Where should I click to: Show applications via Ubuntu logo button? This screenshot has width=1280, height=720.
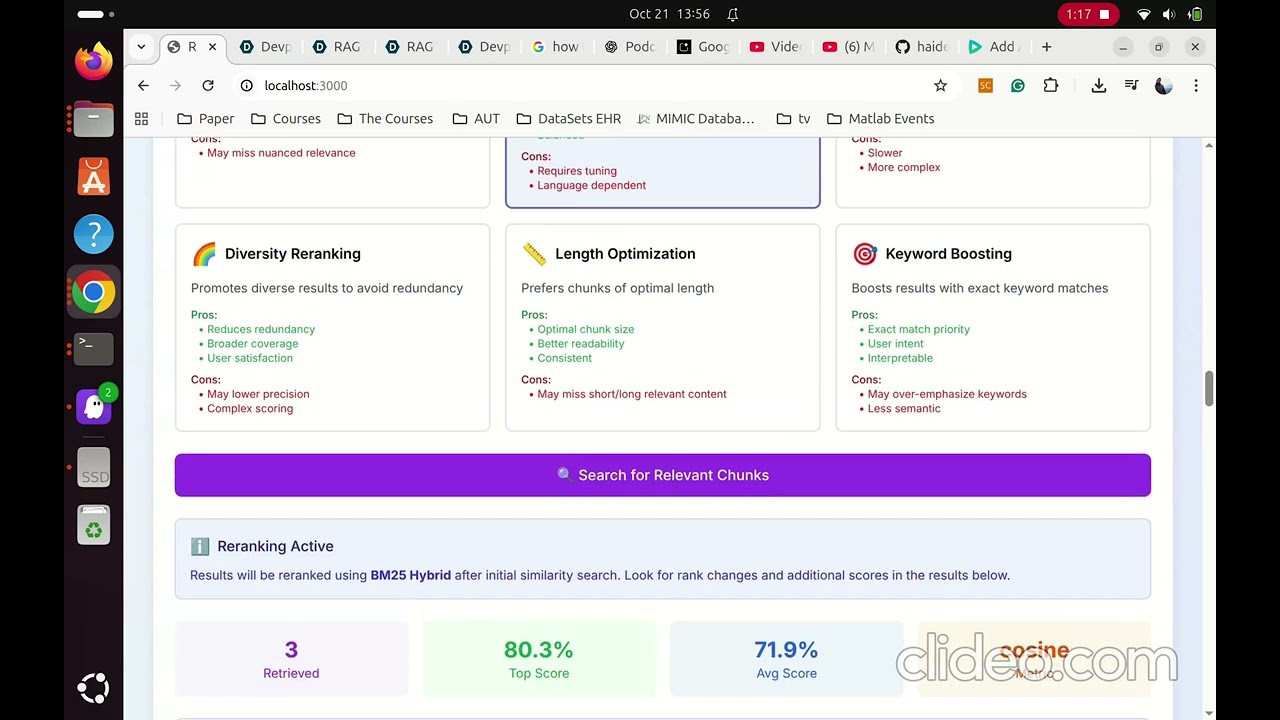pyautogui.click(x=94, y=688)
